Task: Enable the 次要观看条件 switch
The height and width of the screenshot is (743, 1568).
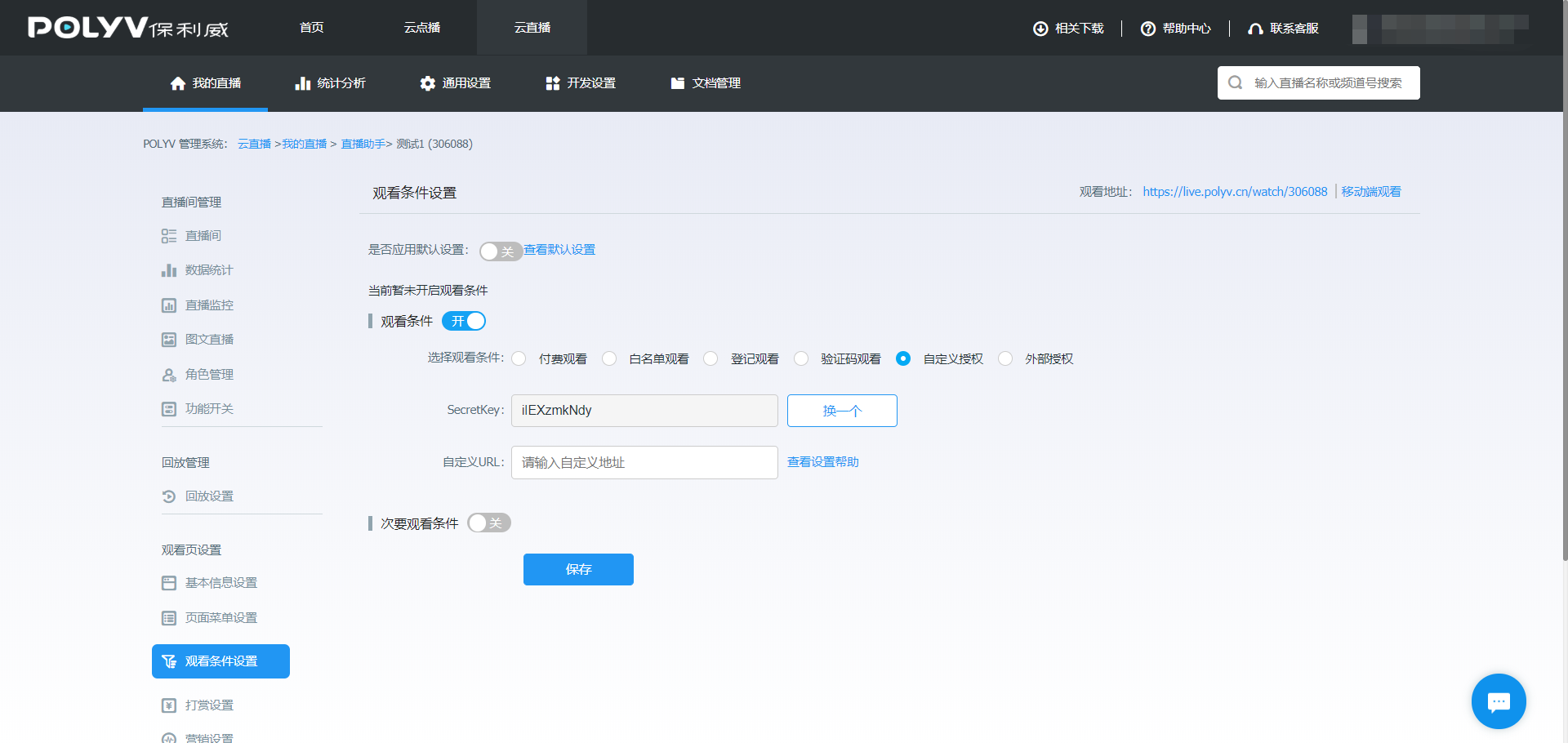Action: pyautogui.click(x=489, y=523)
